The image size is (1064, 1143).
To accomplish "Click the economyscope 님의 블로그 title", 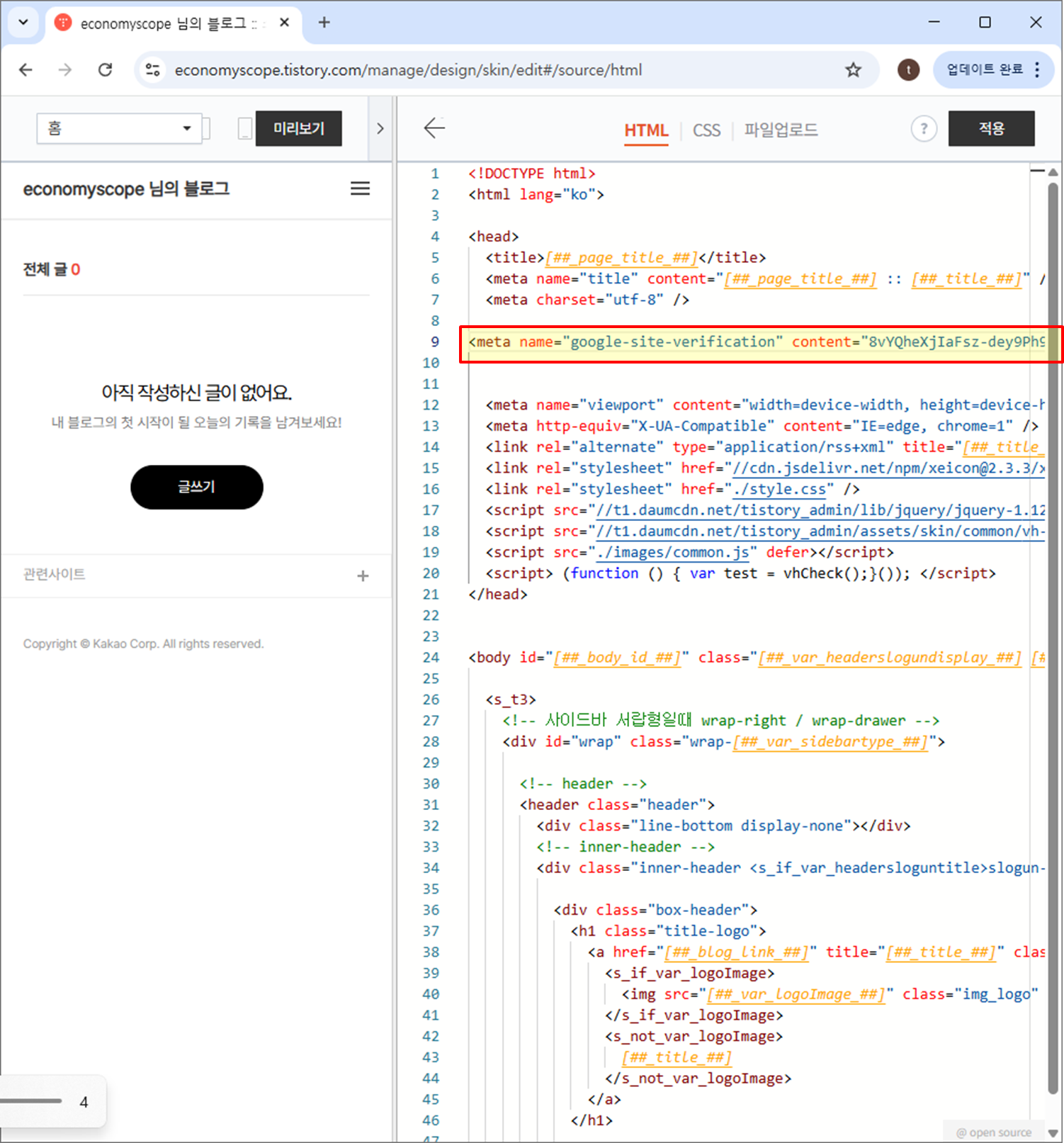I will click(x=126, y=189).
